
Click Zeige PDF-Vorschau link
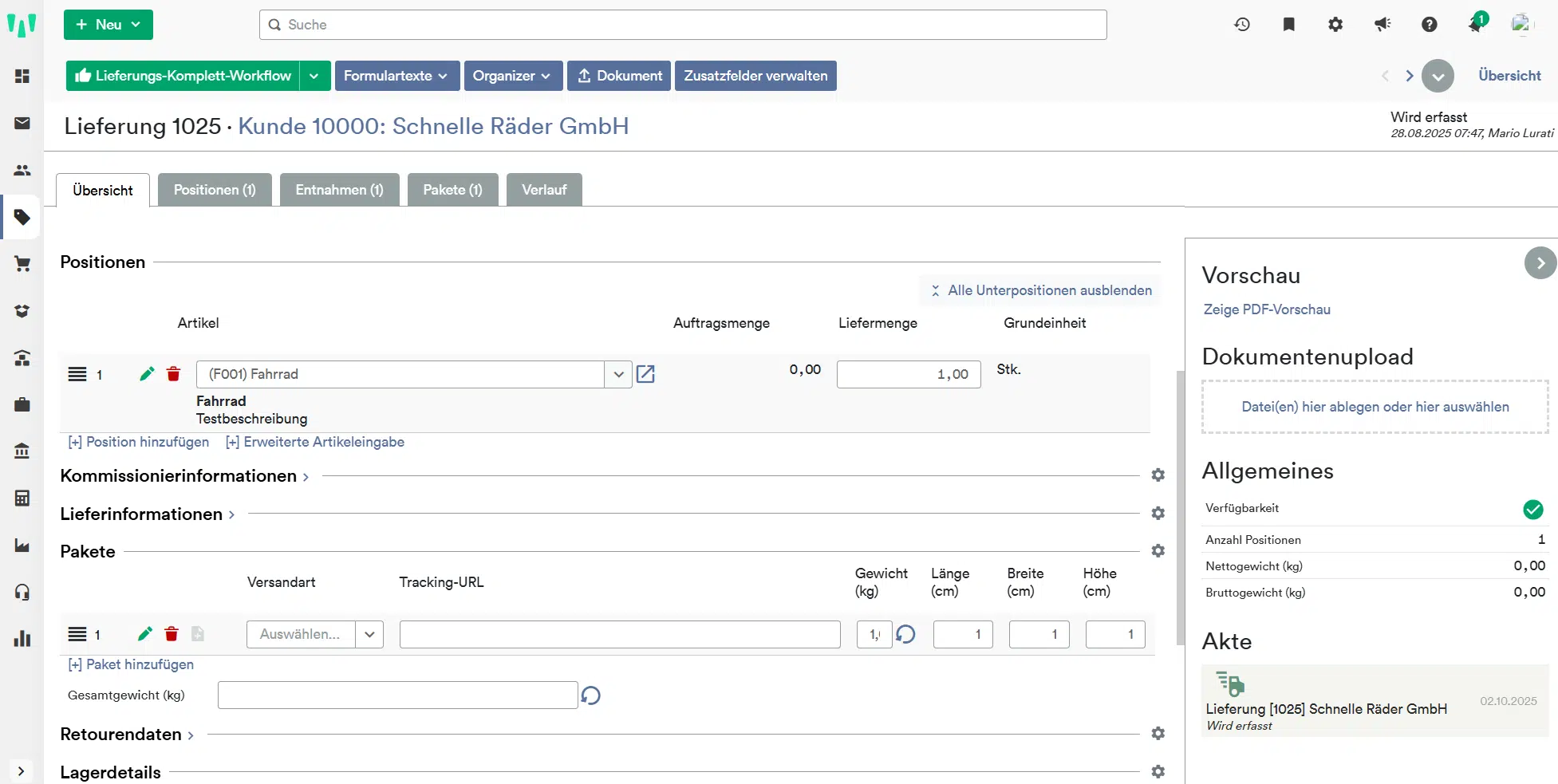click(1266, 309)
